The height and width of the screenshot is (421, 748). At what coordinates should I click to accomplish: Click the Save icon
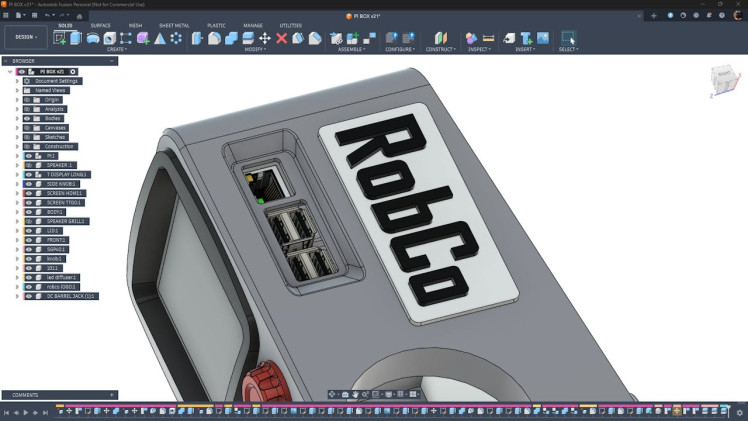coord(34,15)
